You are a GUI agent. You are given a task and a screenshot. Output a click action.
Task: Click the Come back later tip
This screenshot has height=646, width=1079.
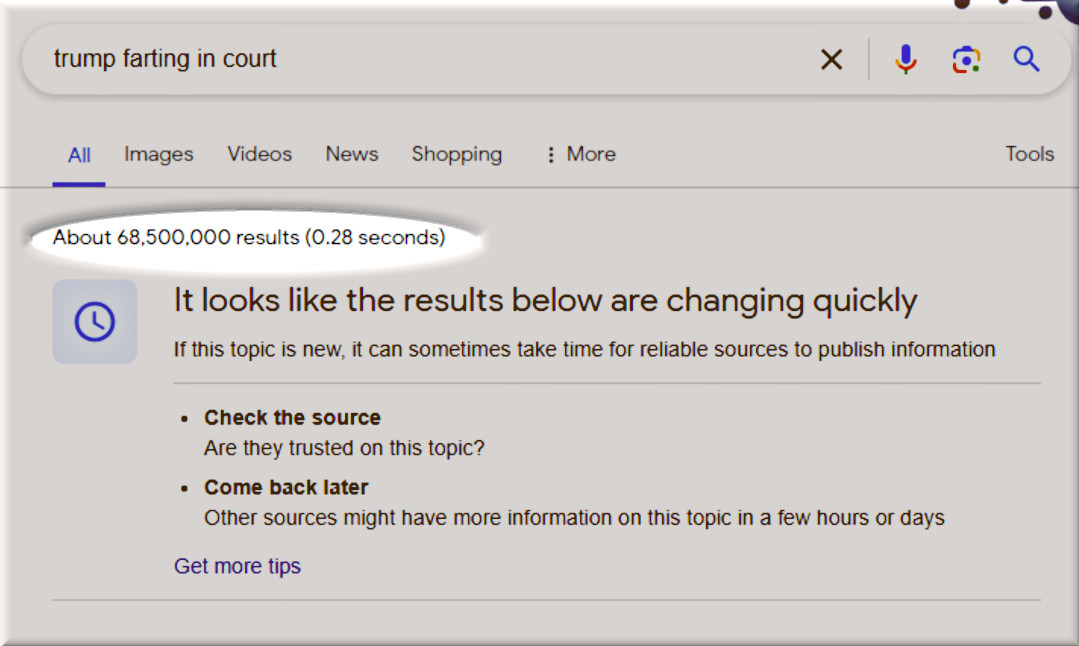[x=286, y=488]
